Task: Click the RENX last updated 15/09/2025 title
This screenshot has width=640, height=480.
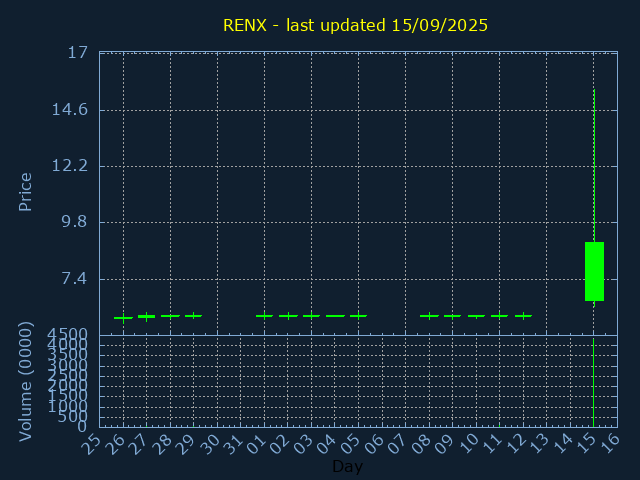Action: click(355, 25)
